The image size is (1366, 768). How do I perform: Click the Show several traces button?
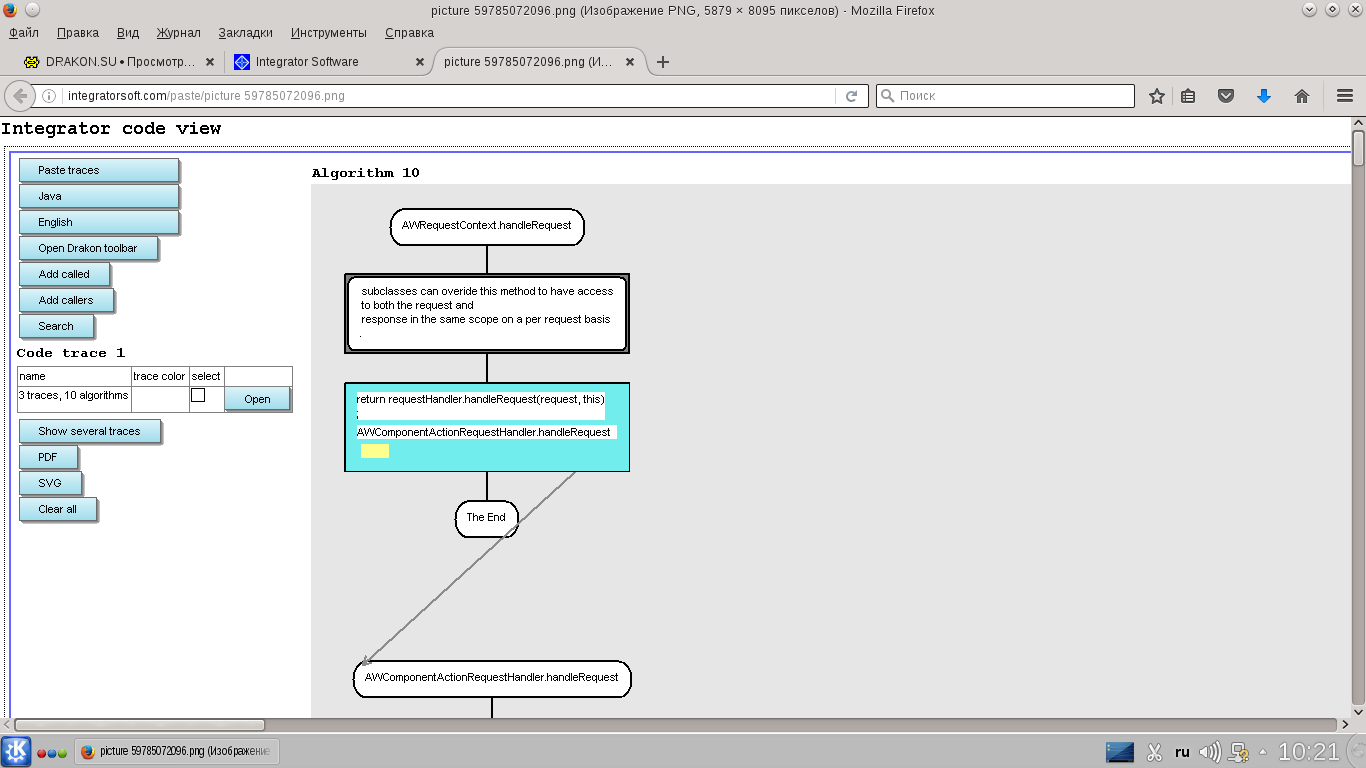coord(90,432)
